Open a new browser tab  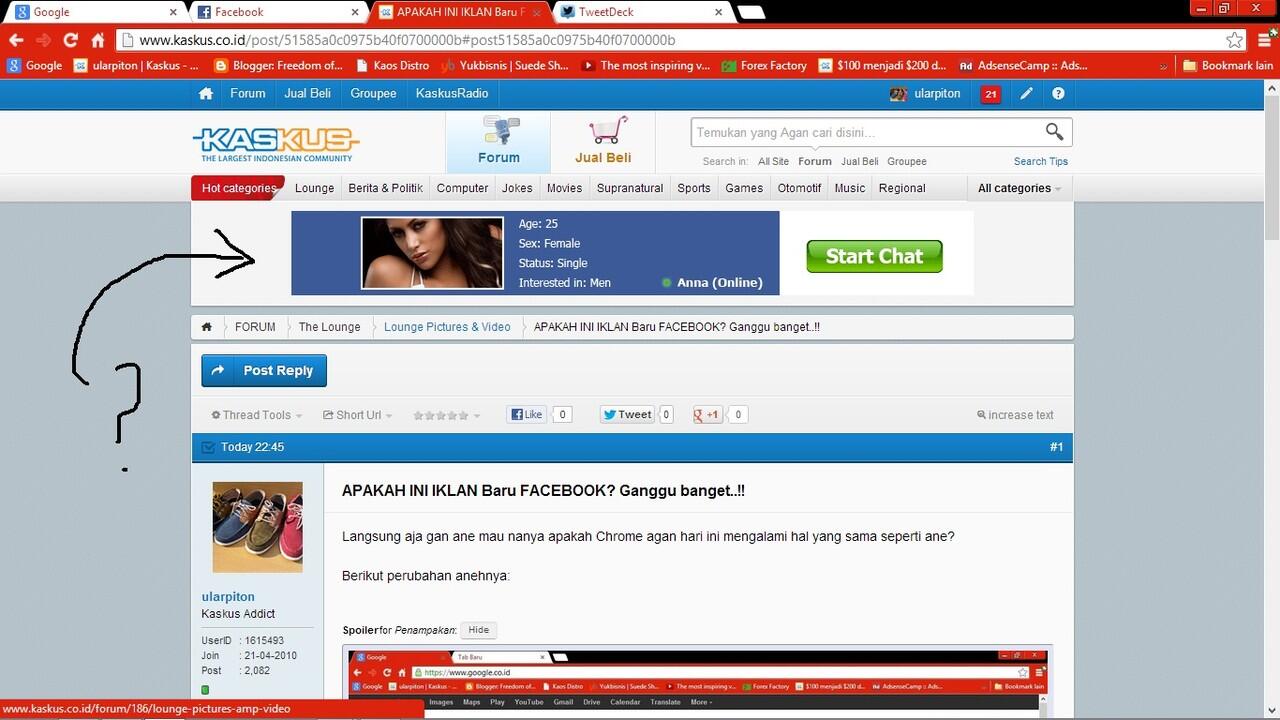point(751,12)
